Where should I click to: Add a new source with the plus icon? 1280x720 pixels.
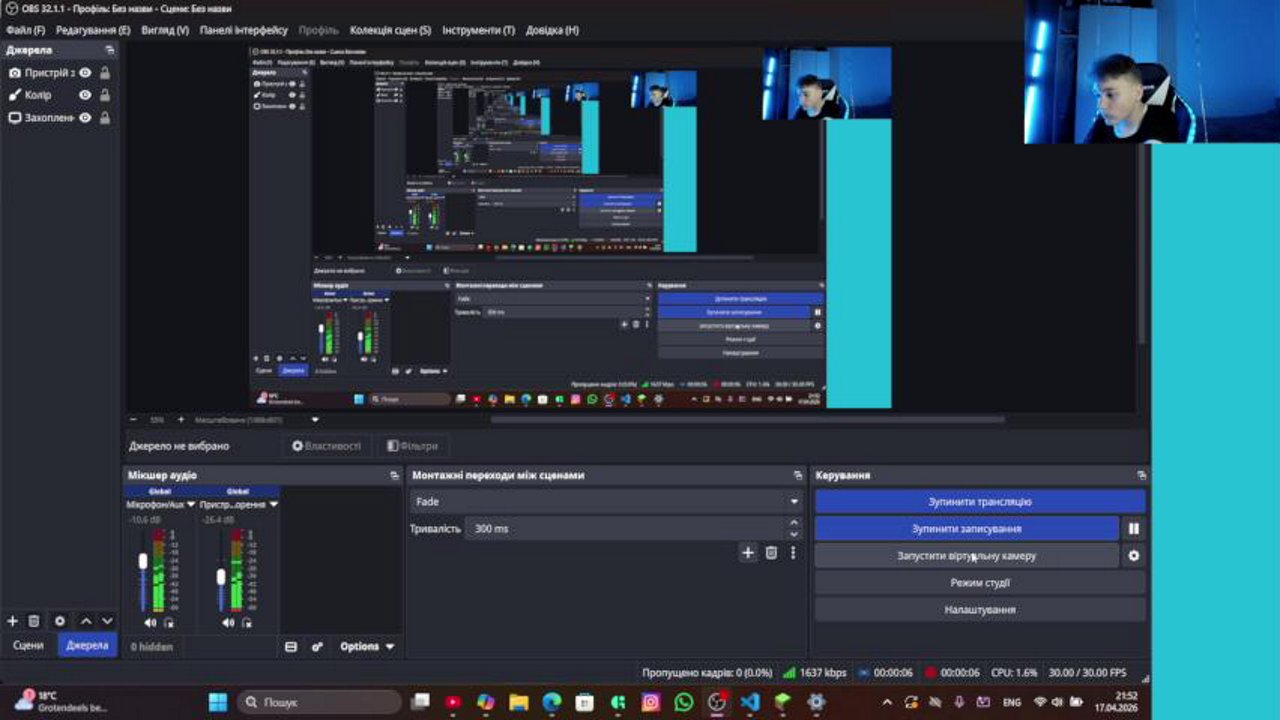[13, 620]
